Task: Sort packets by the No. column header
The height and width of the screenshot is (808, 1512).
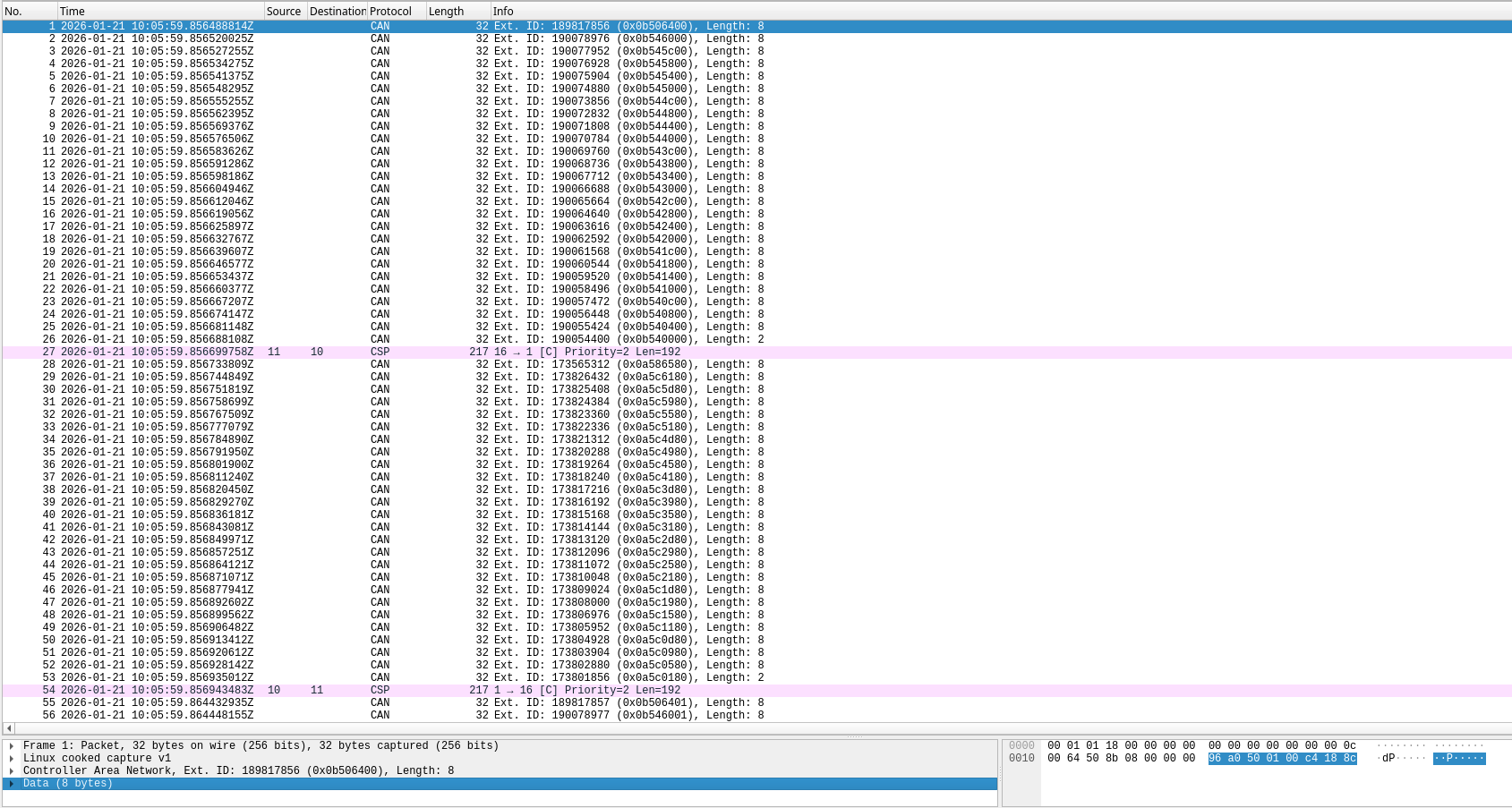Action: 27,12
